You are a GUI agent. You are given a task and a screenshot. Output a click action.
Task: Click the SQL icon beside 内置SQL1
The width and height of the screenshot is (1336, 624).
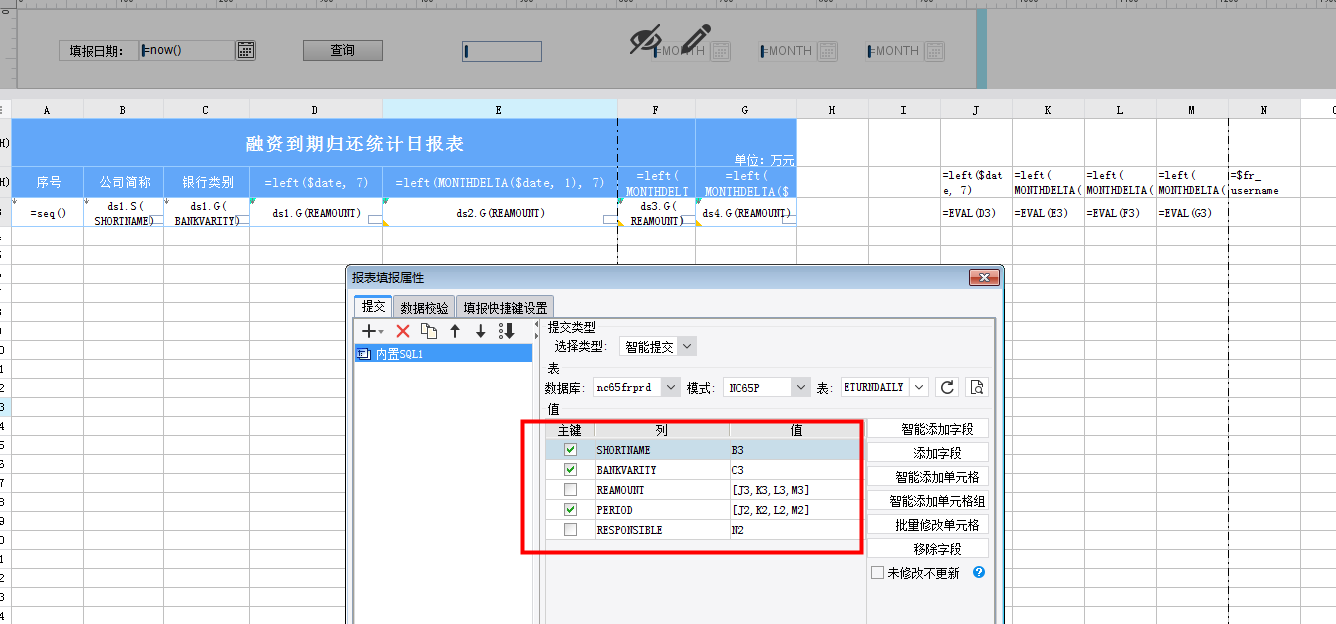pyautogui.click(x=364, y=354)
